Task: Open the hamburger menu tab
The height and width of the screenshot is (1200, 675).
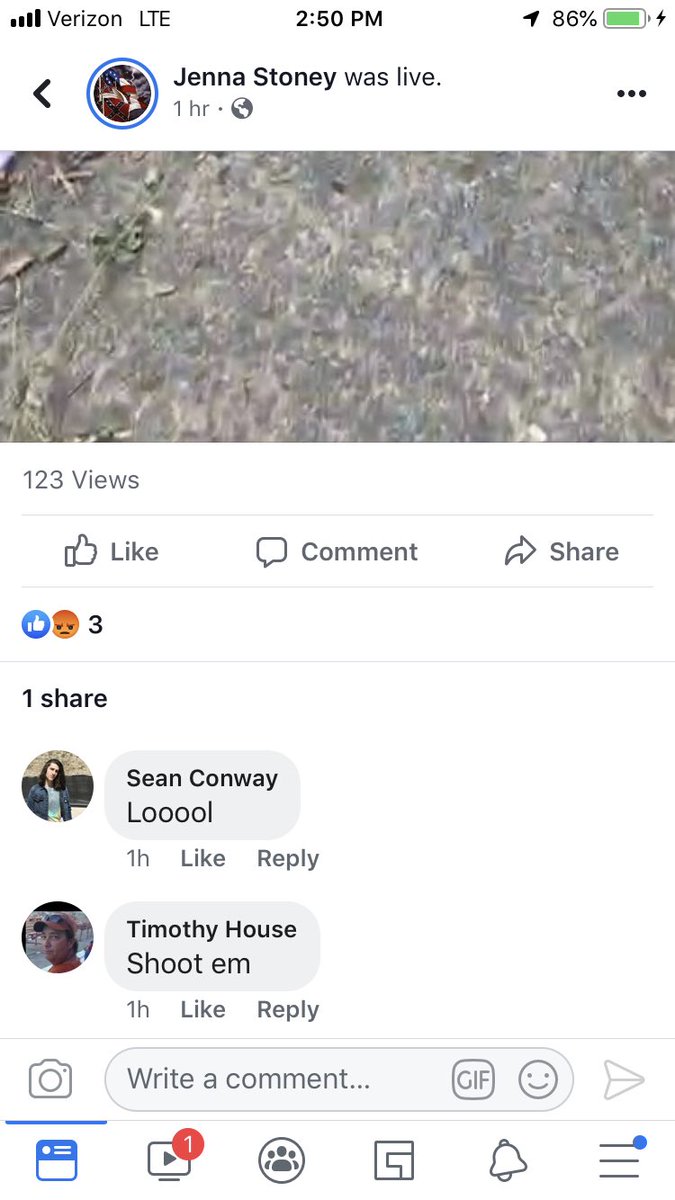Action: tap(621, 1158)
